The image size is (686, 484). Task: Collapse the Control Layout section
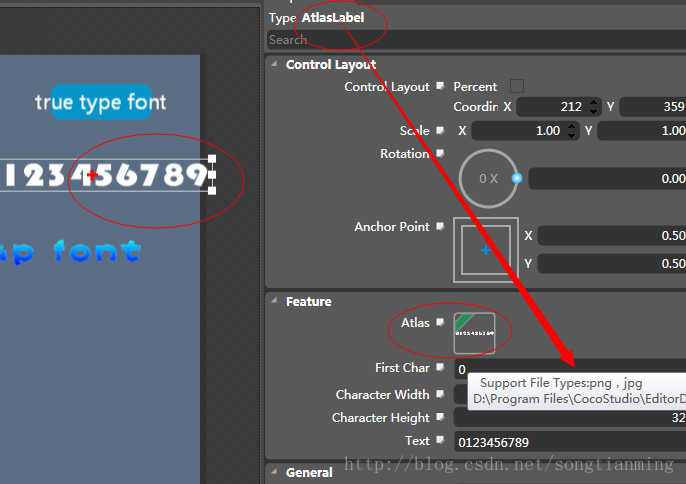274,65
